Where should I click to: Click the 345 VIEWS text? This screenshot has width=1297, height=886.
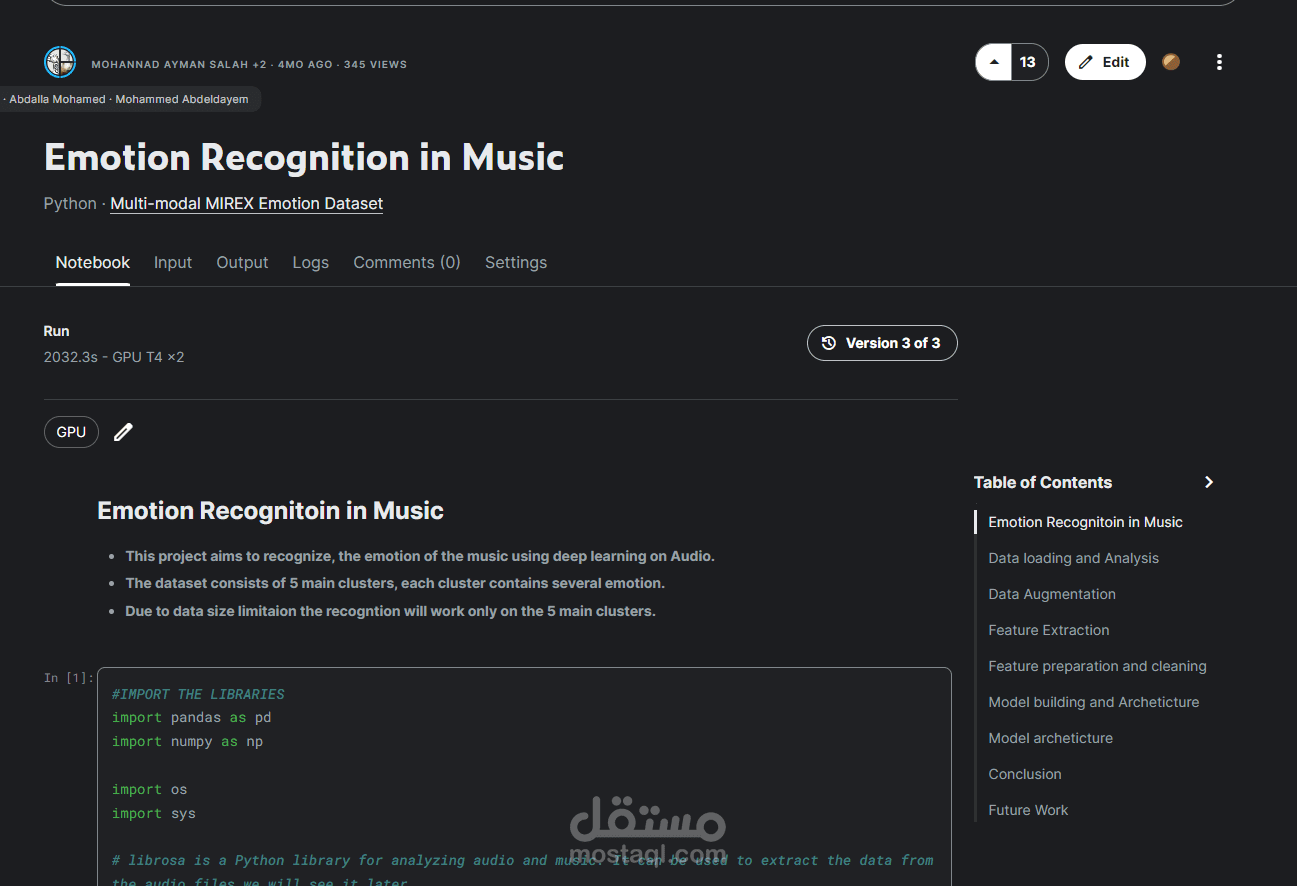375,64
